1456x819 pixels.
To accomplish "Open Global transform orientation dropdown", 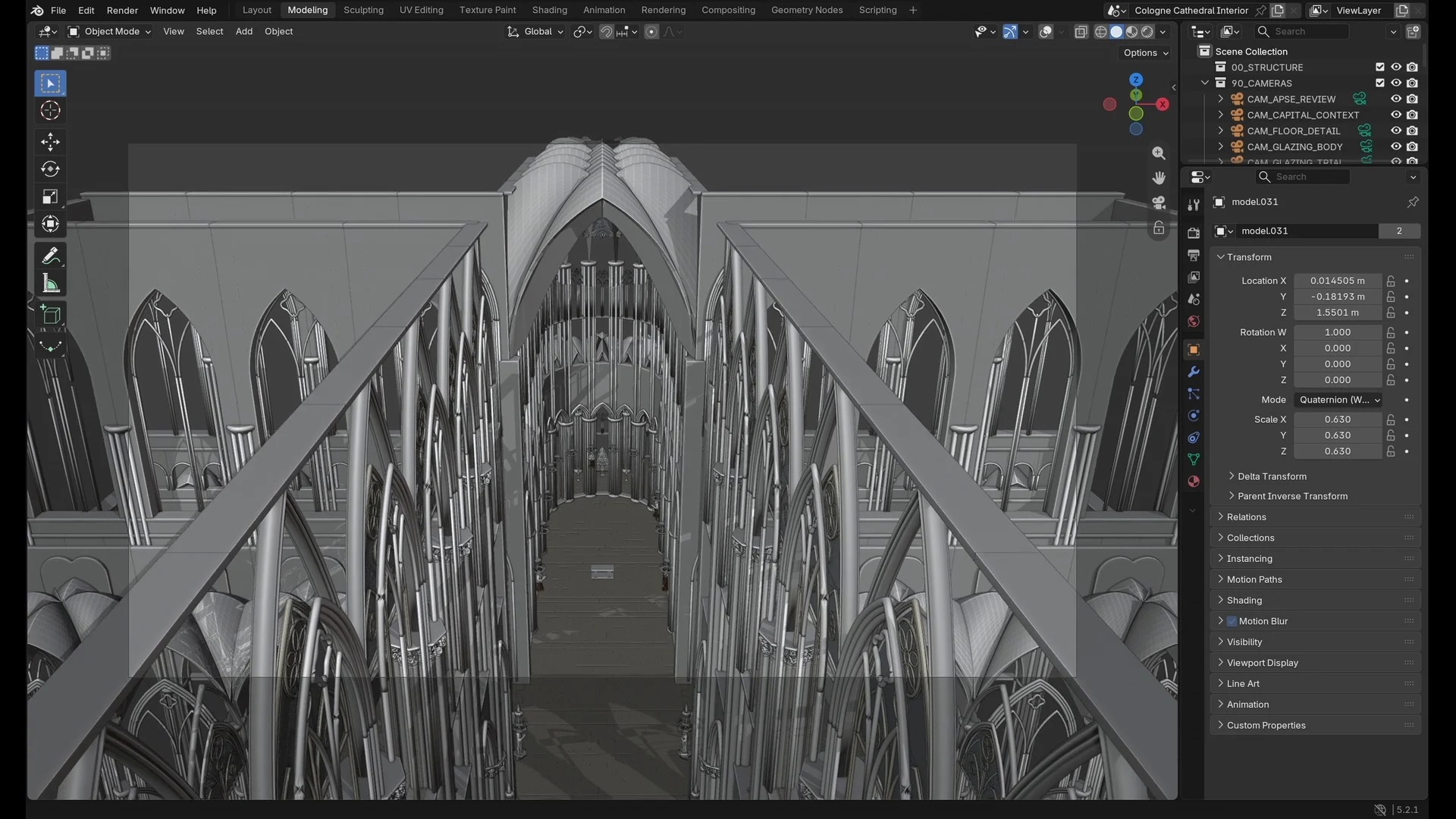I will (535, 32).
